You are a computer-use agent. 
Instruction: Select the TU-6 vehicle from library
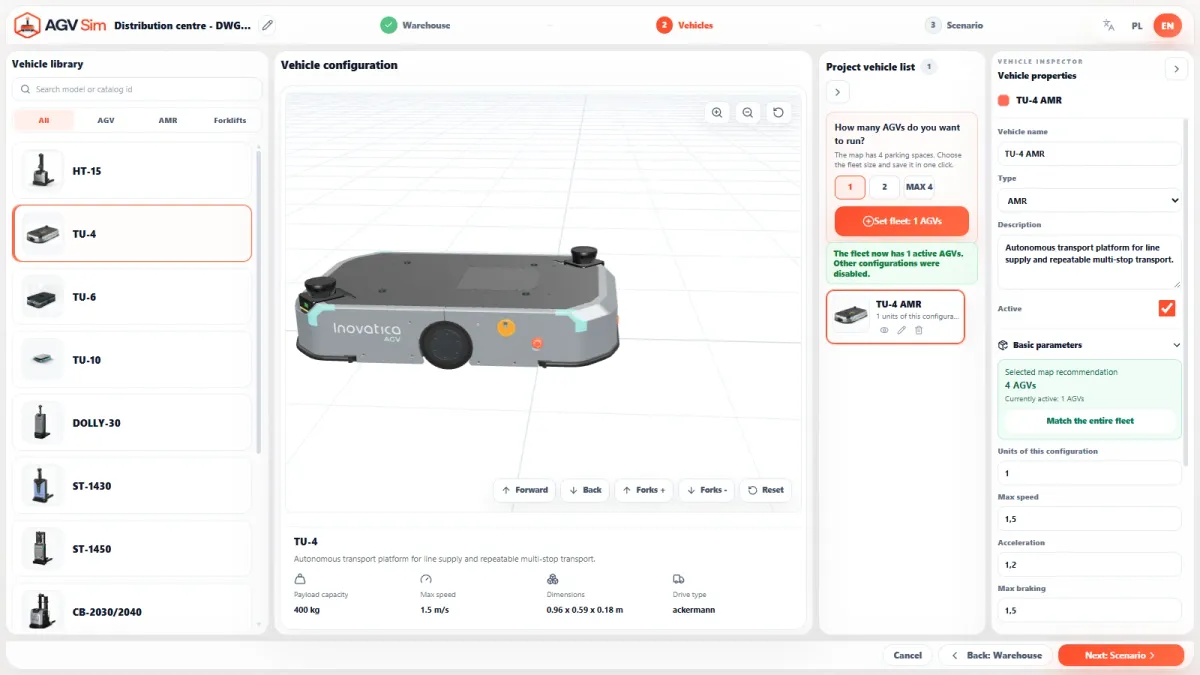coord(132,297)
